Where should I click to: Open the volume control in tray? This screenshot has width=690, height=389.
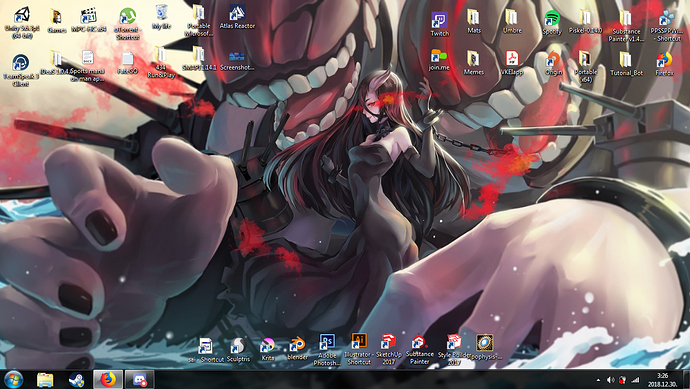tap(611, 380)
